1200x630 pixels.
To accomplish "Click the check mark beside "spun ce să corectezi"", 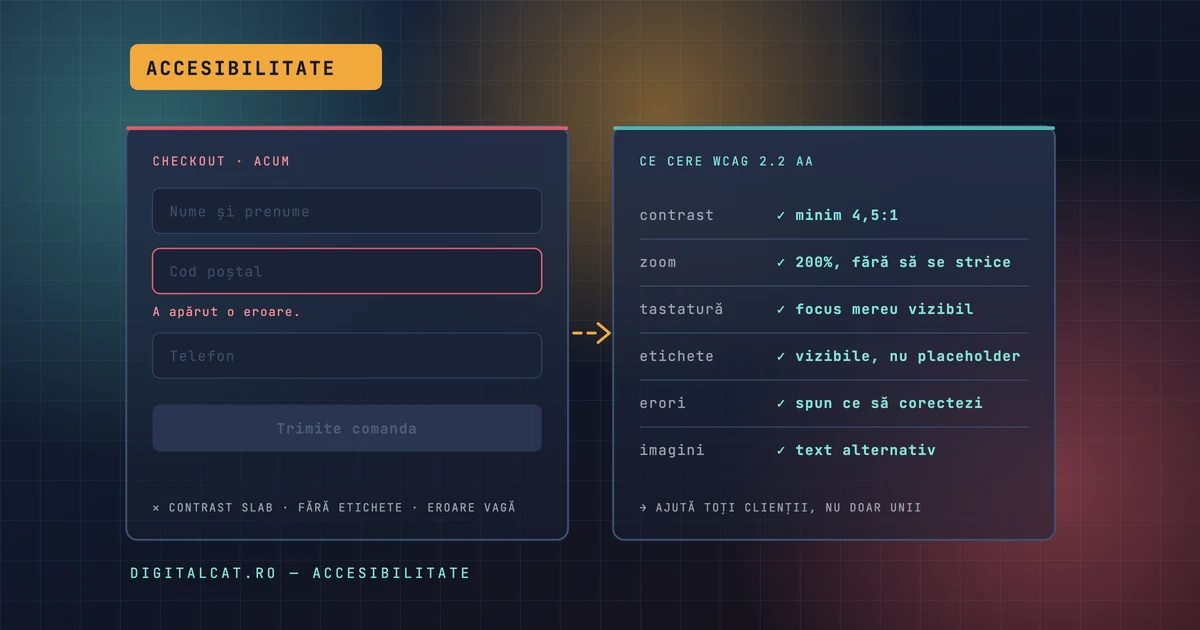I will 781,403.
